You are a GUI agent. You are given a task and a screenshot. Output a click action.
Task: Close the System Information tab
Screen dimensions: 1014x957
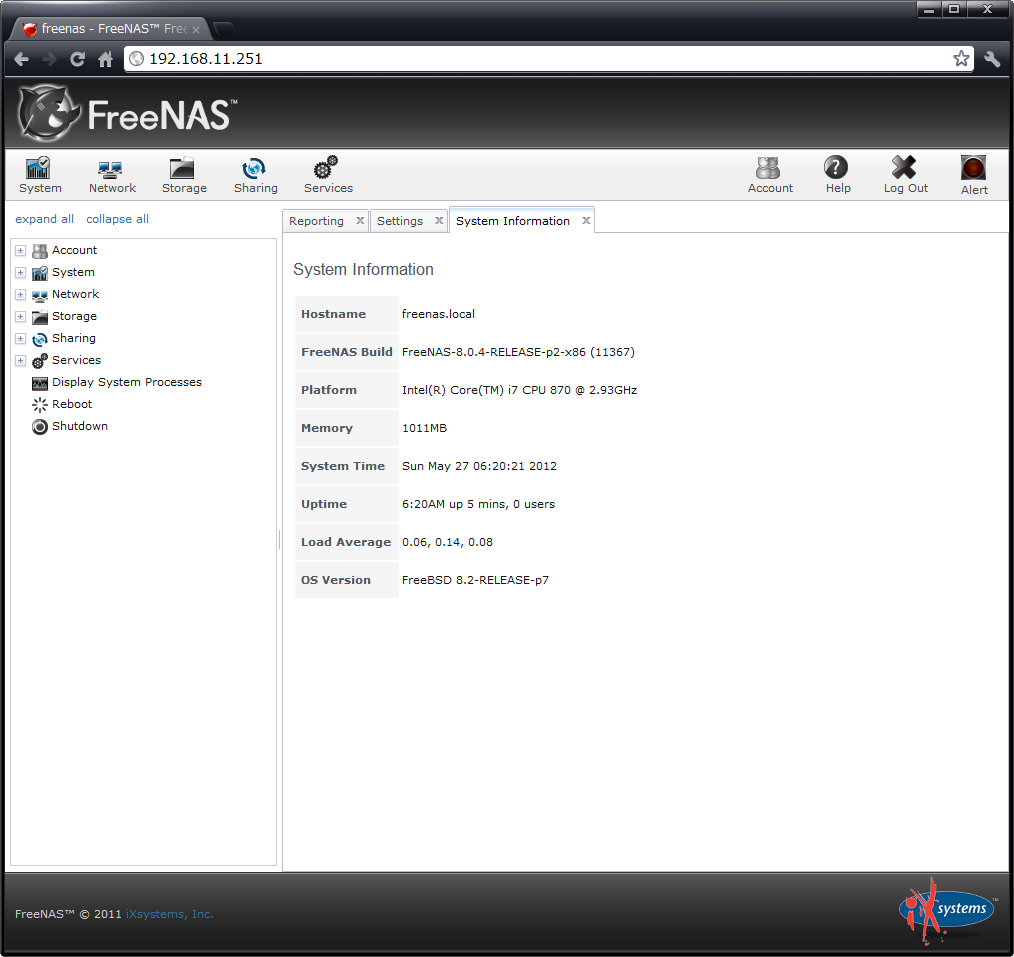coord(586,220)
